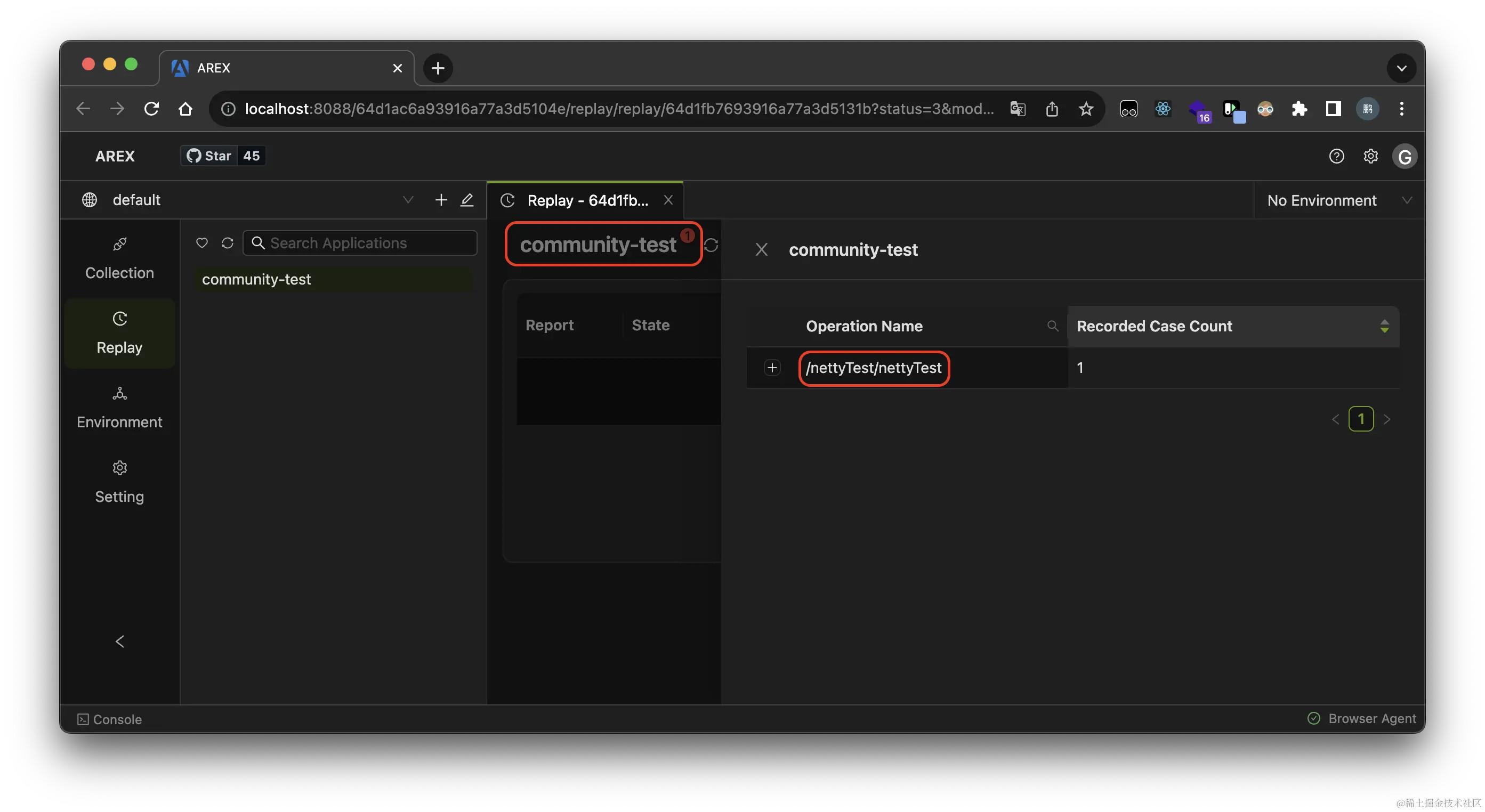
Task: Click the edit workspace pencil icon
Action: [x=467, y=199]
